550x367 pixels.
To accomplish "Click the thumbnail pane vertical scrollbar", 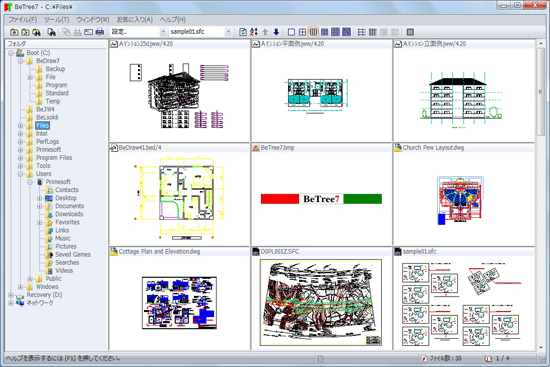I will [541, 195].
